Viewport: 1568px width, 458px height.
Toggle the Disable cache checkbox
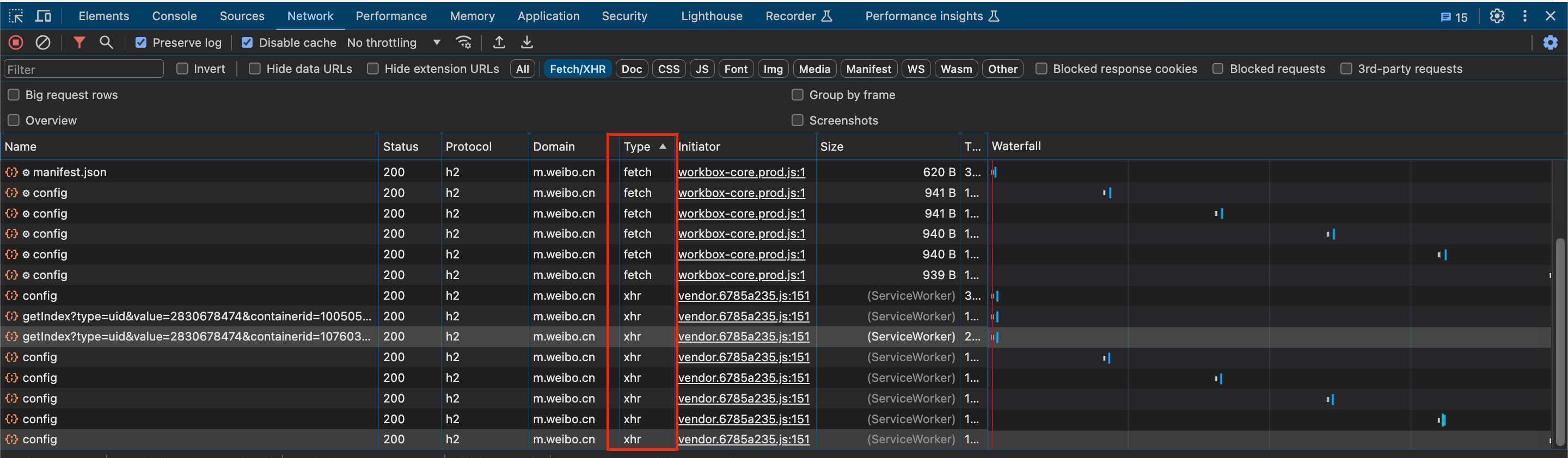pos(247,42)
